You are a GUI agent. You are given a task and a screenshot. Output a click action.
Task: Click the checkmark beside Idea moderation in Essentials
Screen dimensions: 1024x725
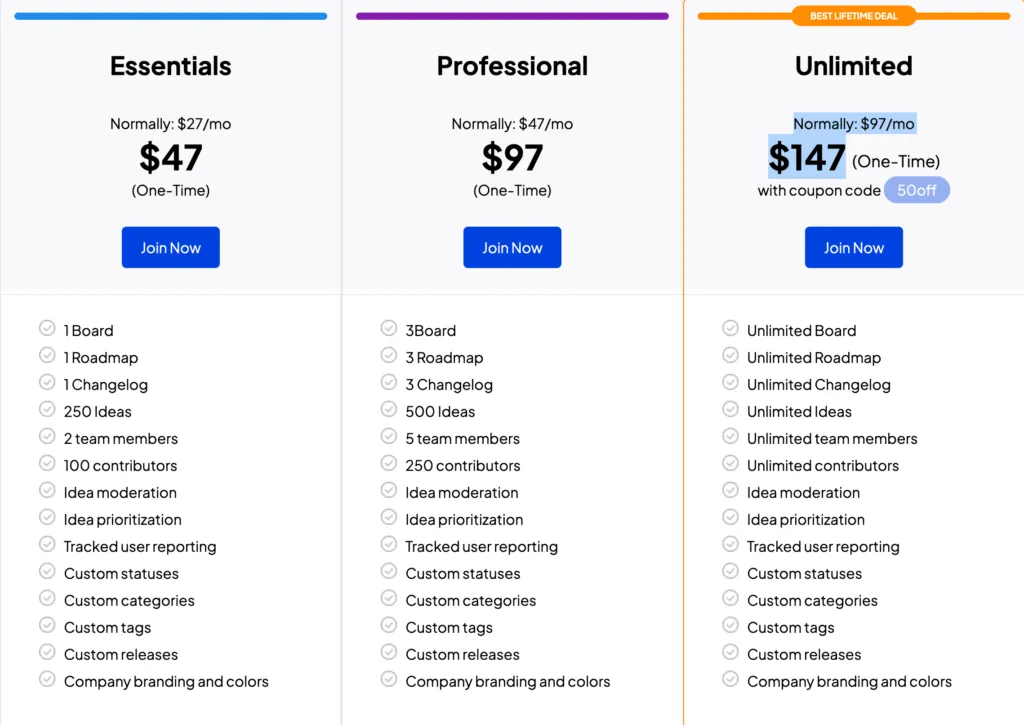point(47,492)
